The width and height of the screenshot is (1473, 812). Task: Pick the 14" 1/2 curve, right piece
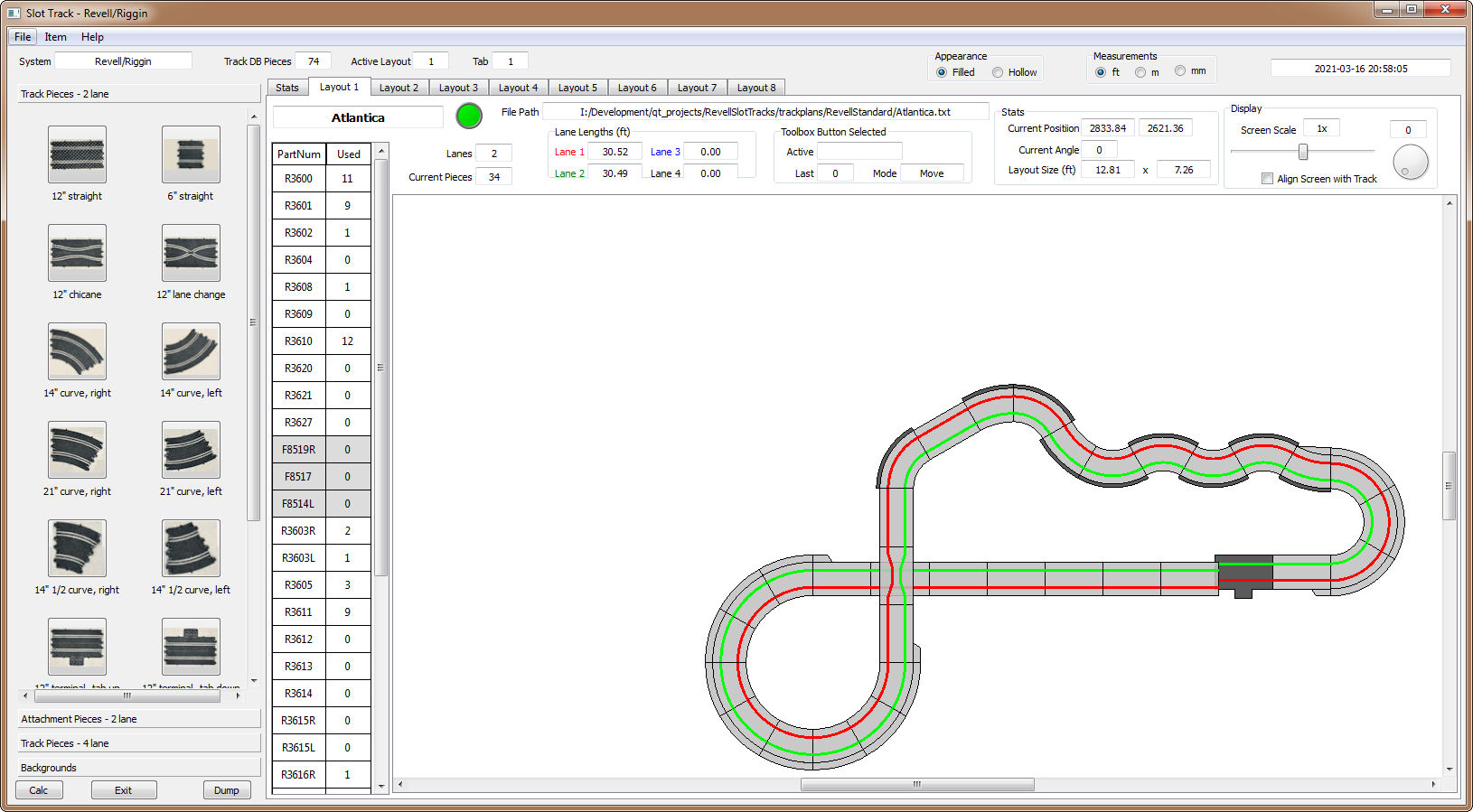click(77, 548)
